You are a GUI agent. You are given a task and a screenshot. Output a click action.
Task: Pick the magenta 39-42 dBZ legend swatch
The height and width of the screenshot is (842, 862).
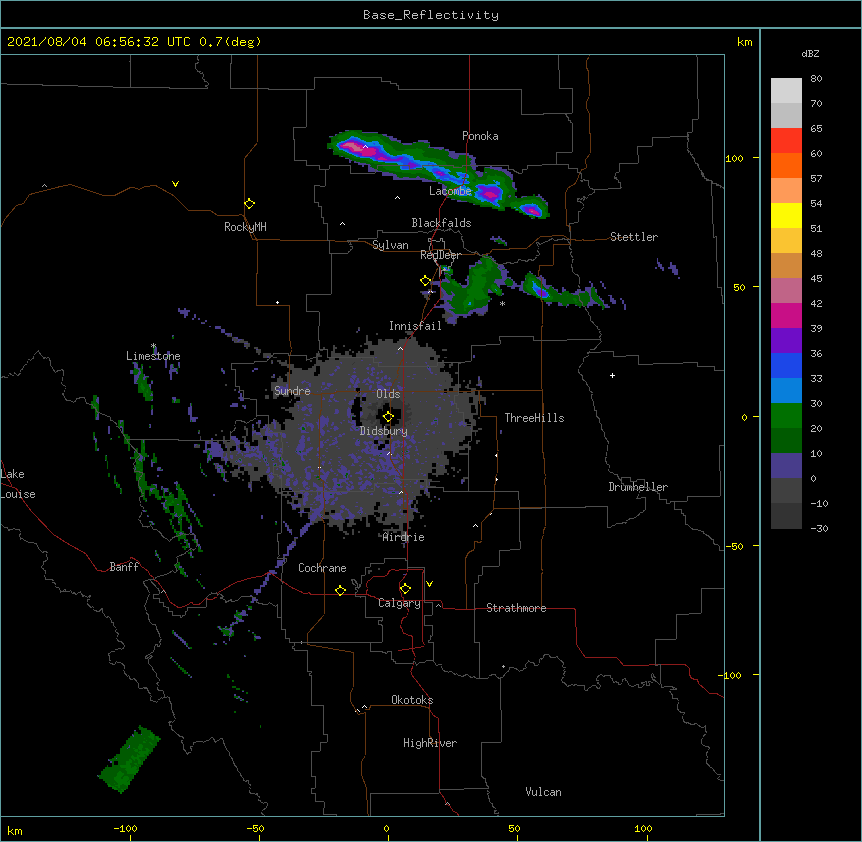point(786,315)
